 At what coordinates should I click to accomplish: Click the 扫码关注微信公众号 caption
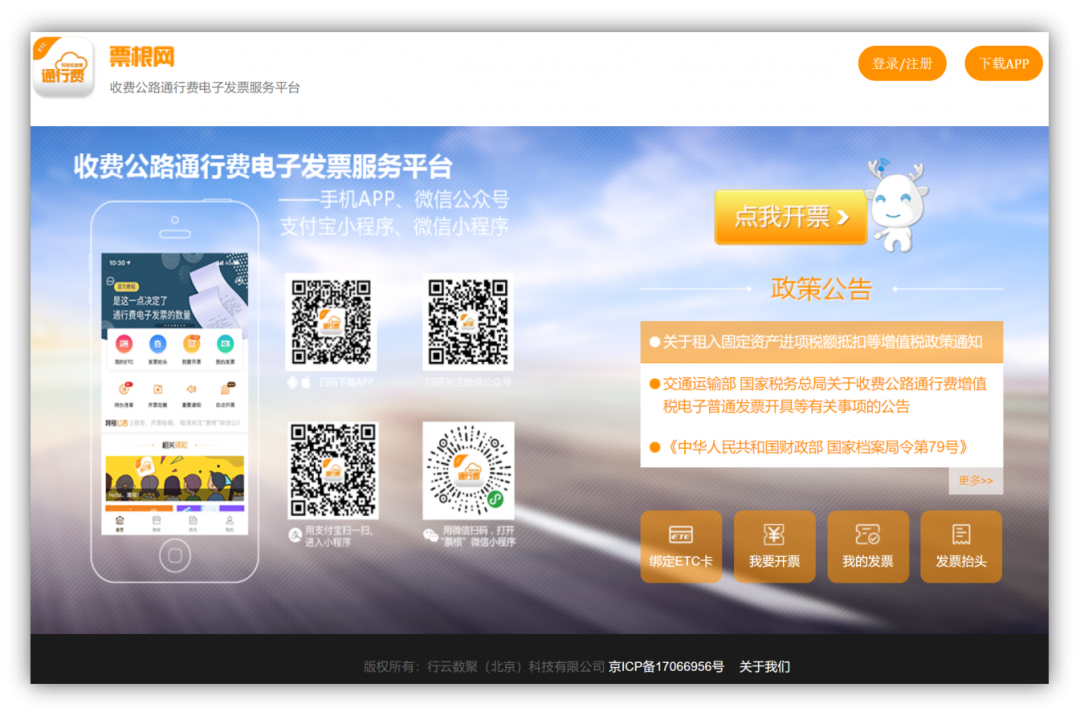pos(468,383)
